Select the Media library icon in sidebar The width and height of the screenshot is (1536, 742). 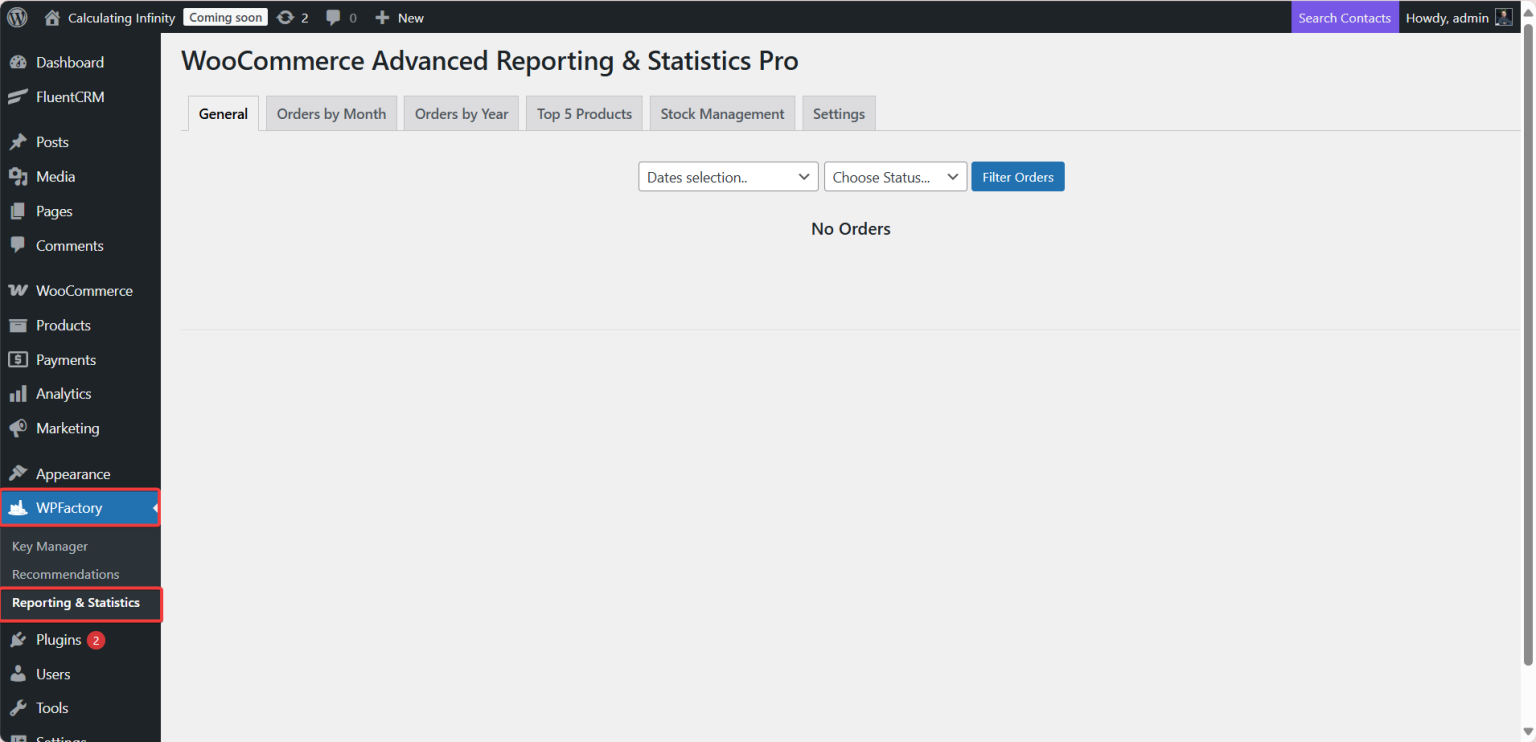pyautogui.click(x=18, y=176)
